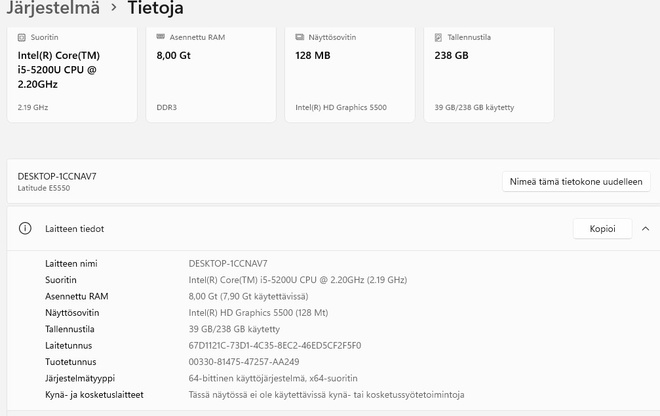This screenshot has height=416, width=660.
Task: Click the Suoritin row label in device details
Action: [x=61, y=280]
